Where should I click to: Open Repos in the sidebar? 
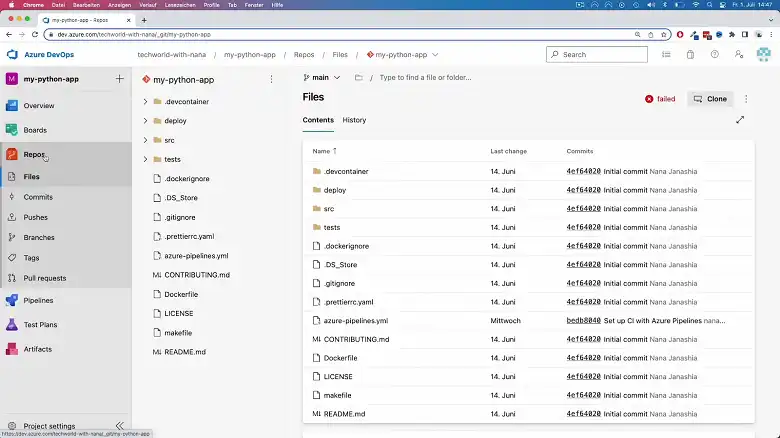click(34, 154)
